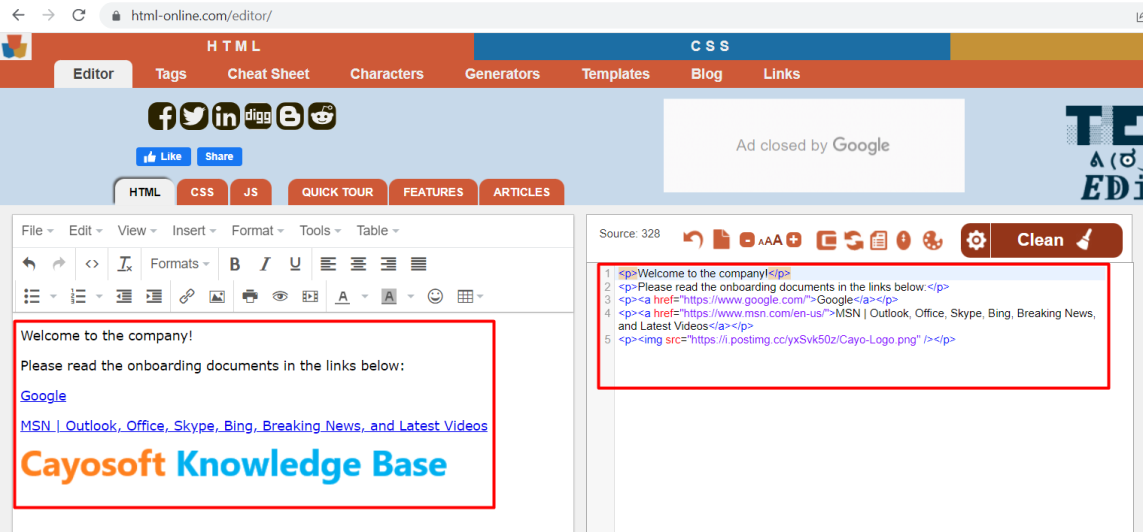Viewport: 1143px width, 532px height.
Task: Align text center
Action: click(x=359, y=264)
